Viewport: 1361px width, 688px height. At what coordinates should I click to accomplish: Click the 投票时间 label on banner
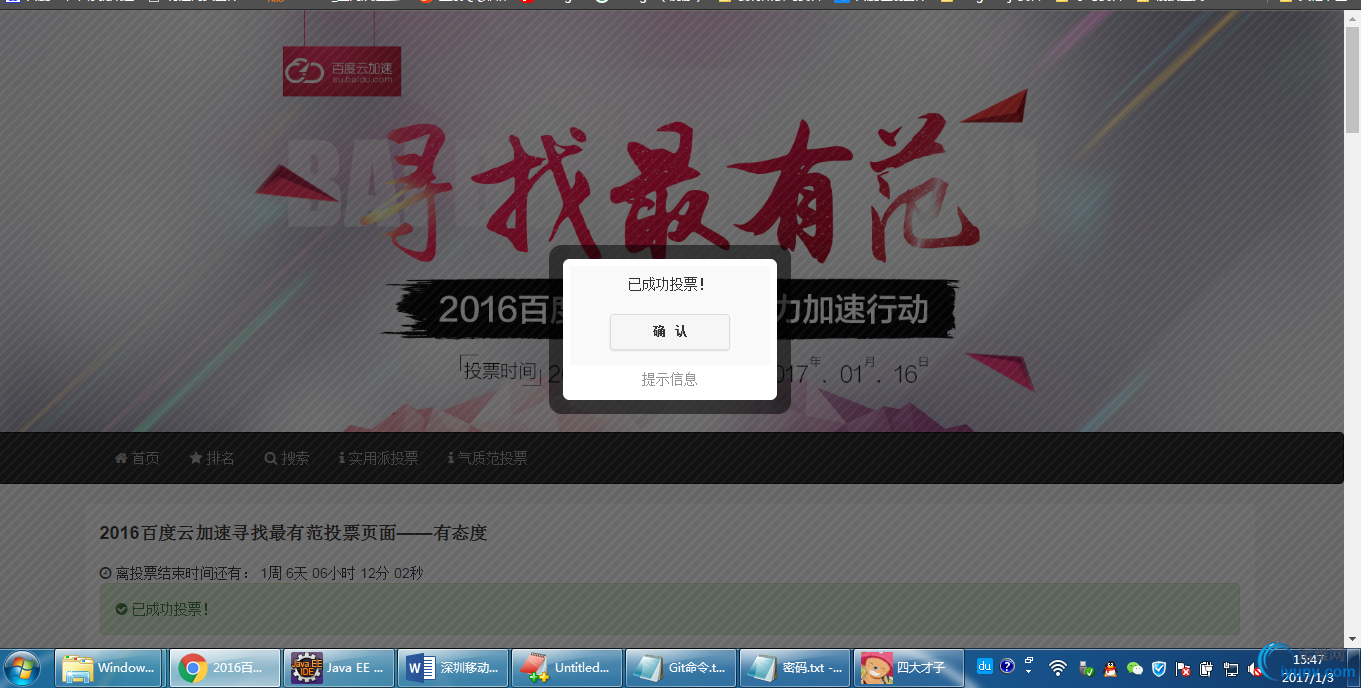click(500, 370)
